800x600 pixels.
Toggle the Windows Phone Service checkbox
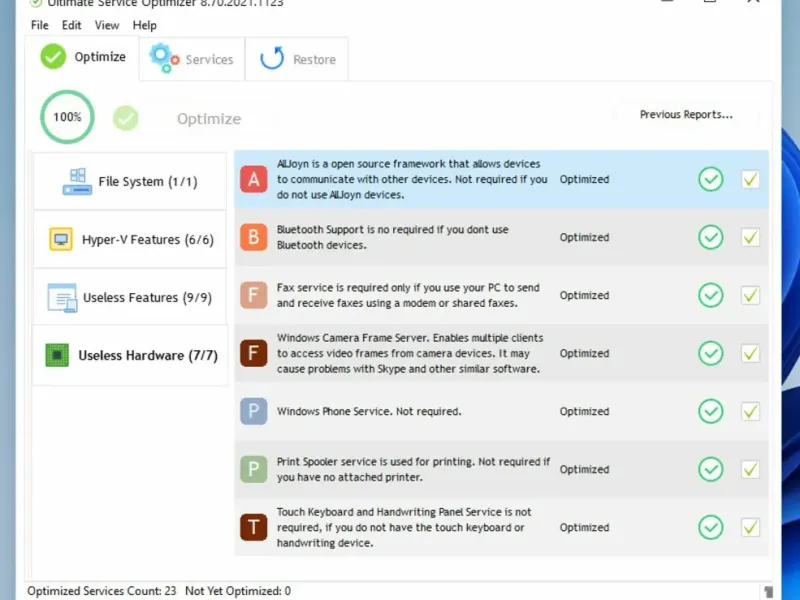tap(750, 411)
